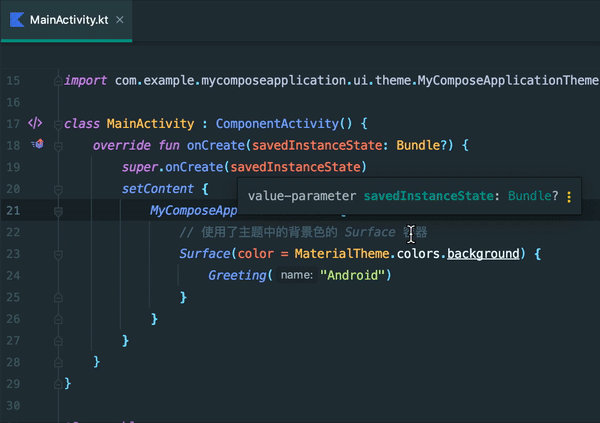Collapse the MainActivity class fold on line 17
Viewport: 600px width, 423px height.
click(x=58, y=124)
